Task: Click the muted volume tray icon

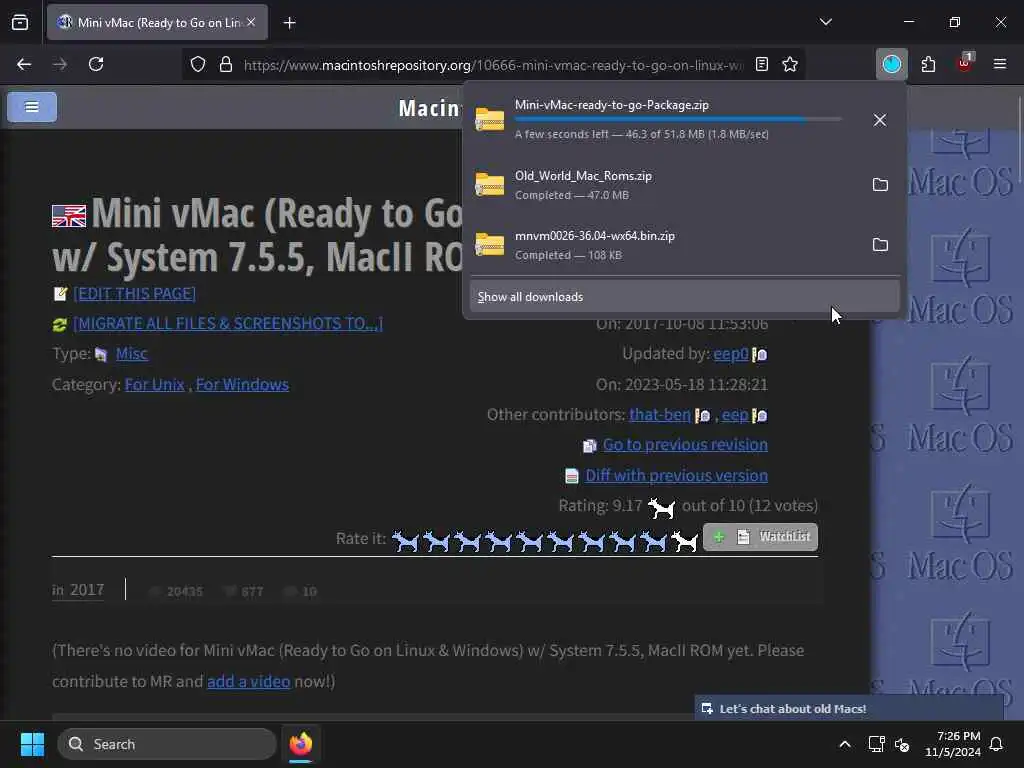Action: tap(902, 744)
